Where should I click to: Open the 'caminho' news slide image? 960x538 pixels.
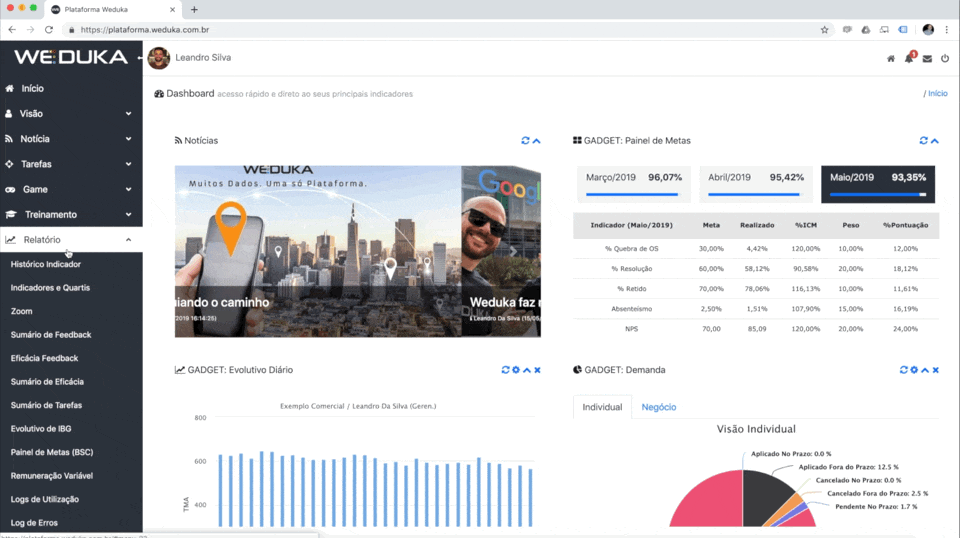(x=318, y=252)
